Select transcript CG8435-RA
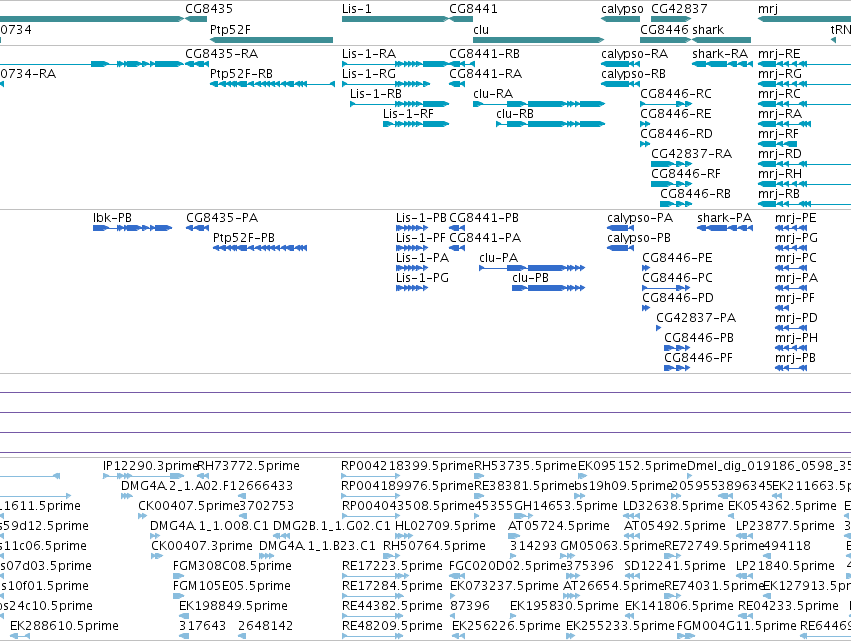Image resolution: width=851 pixels, height=641 pixels. [221, 54]
